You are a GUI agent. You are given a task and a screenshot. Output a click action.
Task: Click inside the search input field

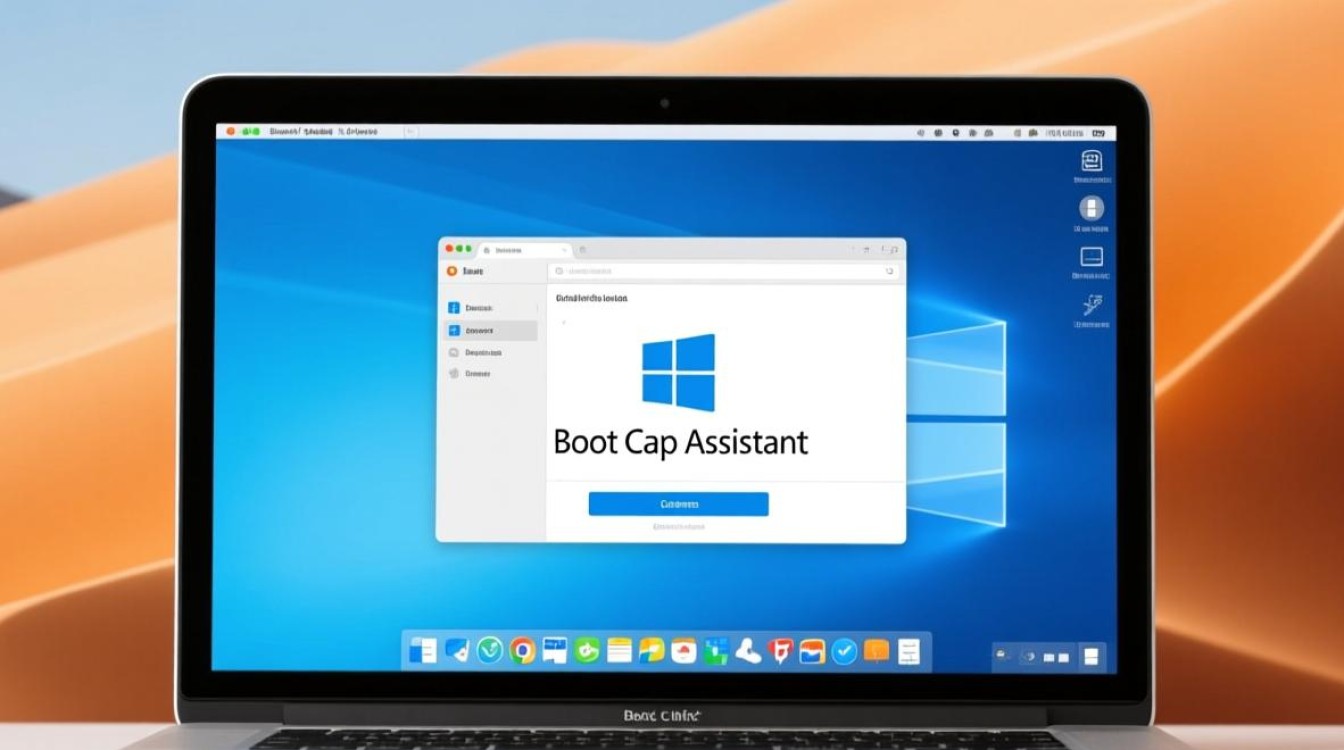[700, 270]
